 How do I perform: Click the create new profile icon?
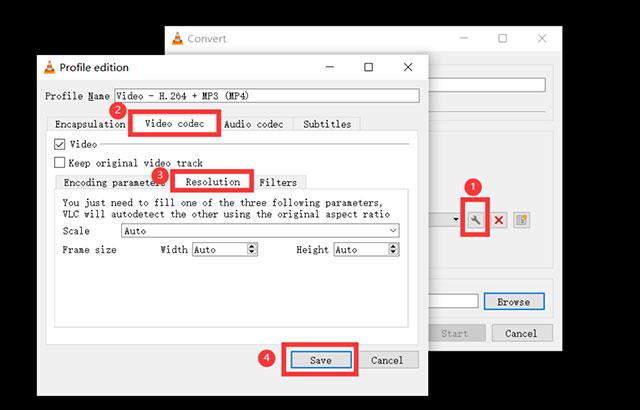pyautogui.click(x=521, y=220)
